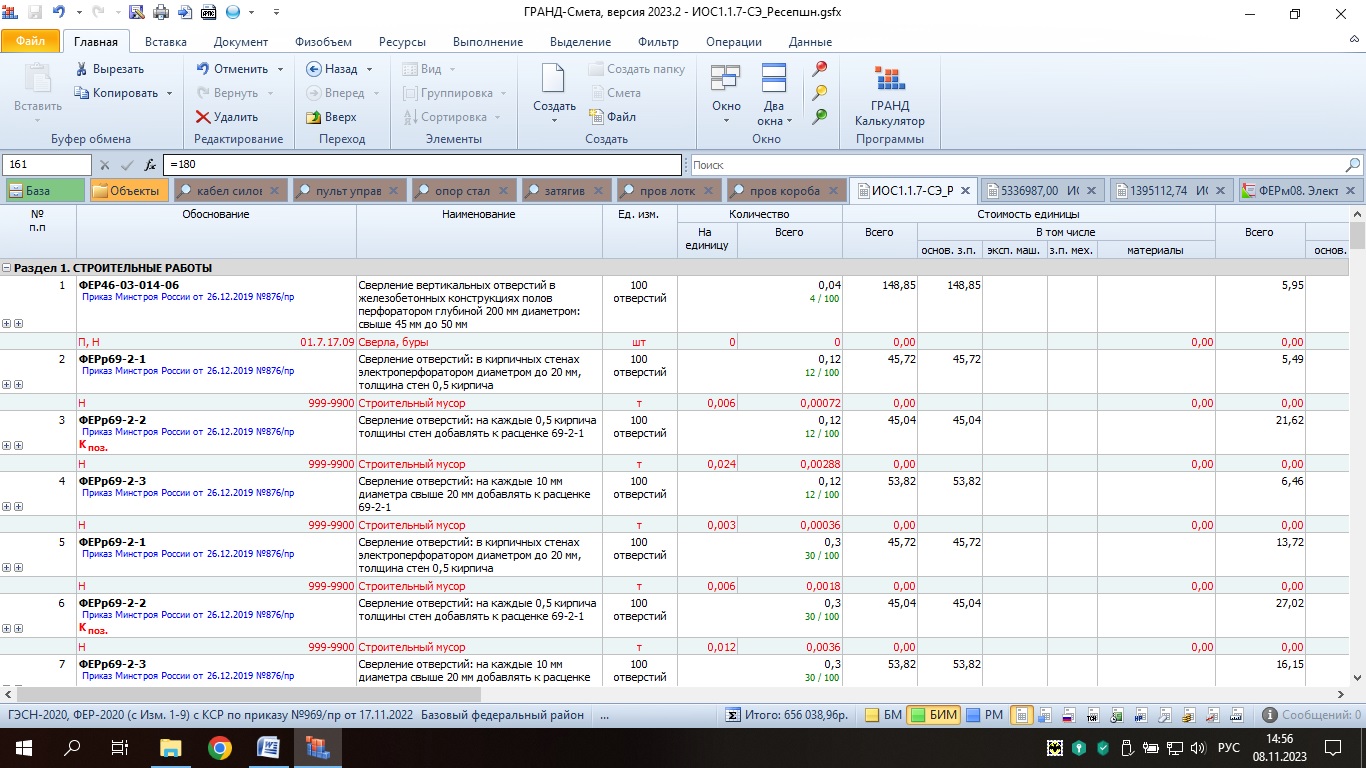Click the green pin marker icon
The image size is (1366, 768).
tap(820, 116)
